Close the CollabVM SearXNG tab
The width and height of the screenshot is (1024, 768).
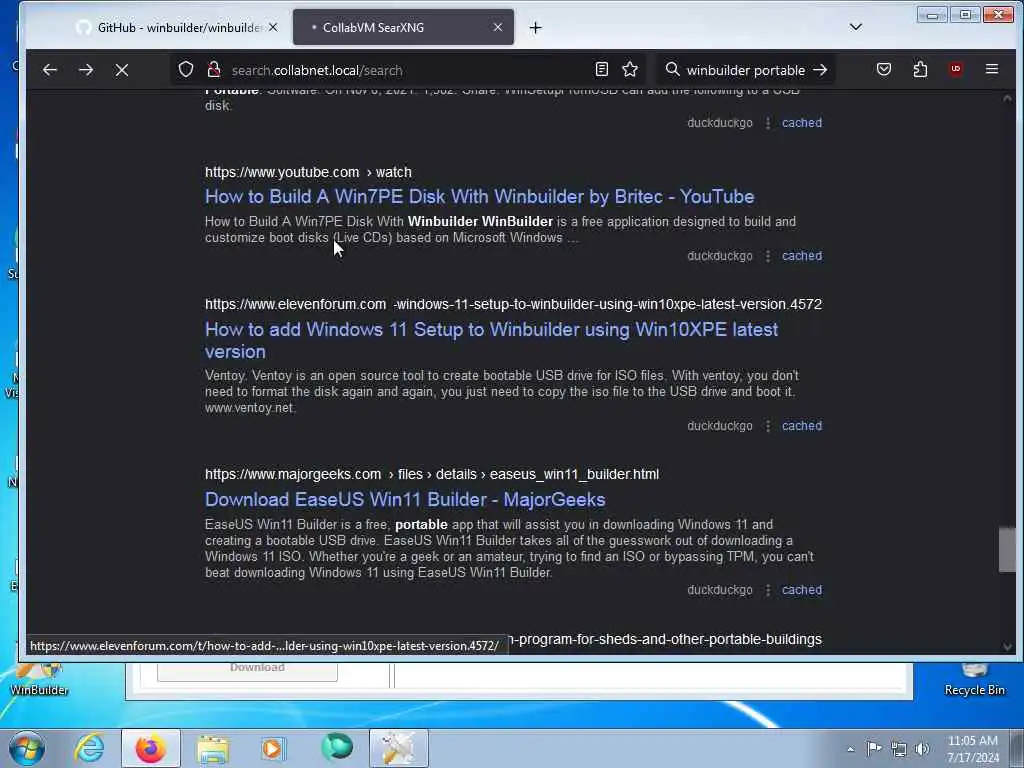[498, 27]
